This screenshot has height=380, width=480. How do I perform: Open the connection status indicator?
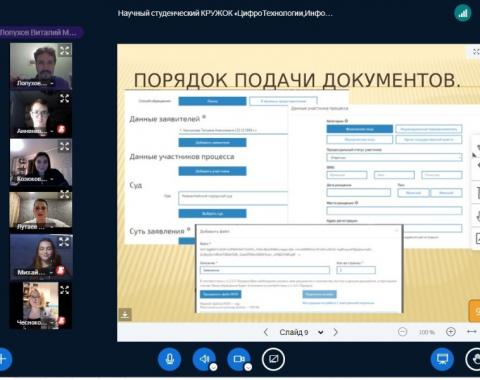pos(463,13)
